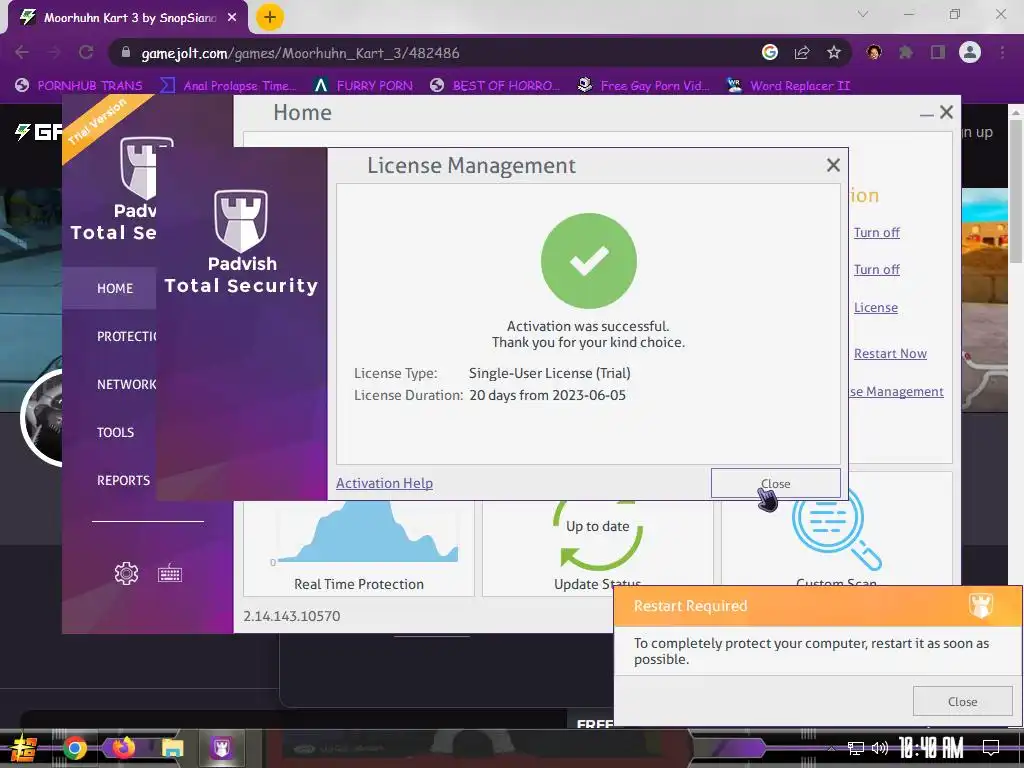Click the taskbar clock showing 10:40 AM
1024x768 pixels.
click(931, 748)
